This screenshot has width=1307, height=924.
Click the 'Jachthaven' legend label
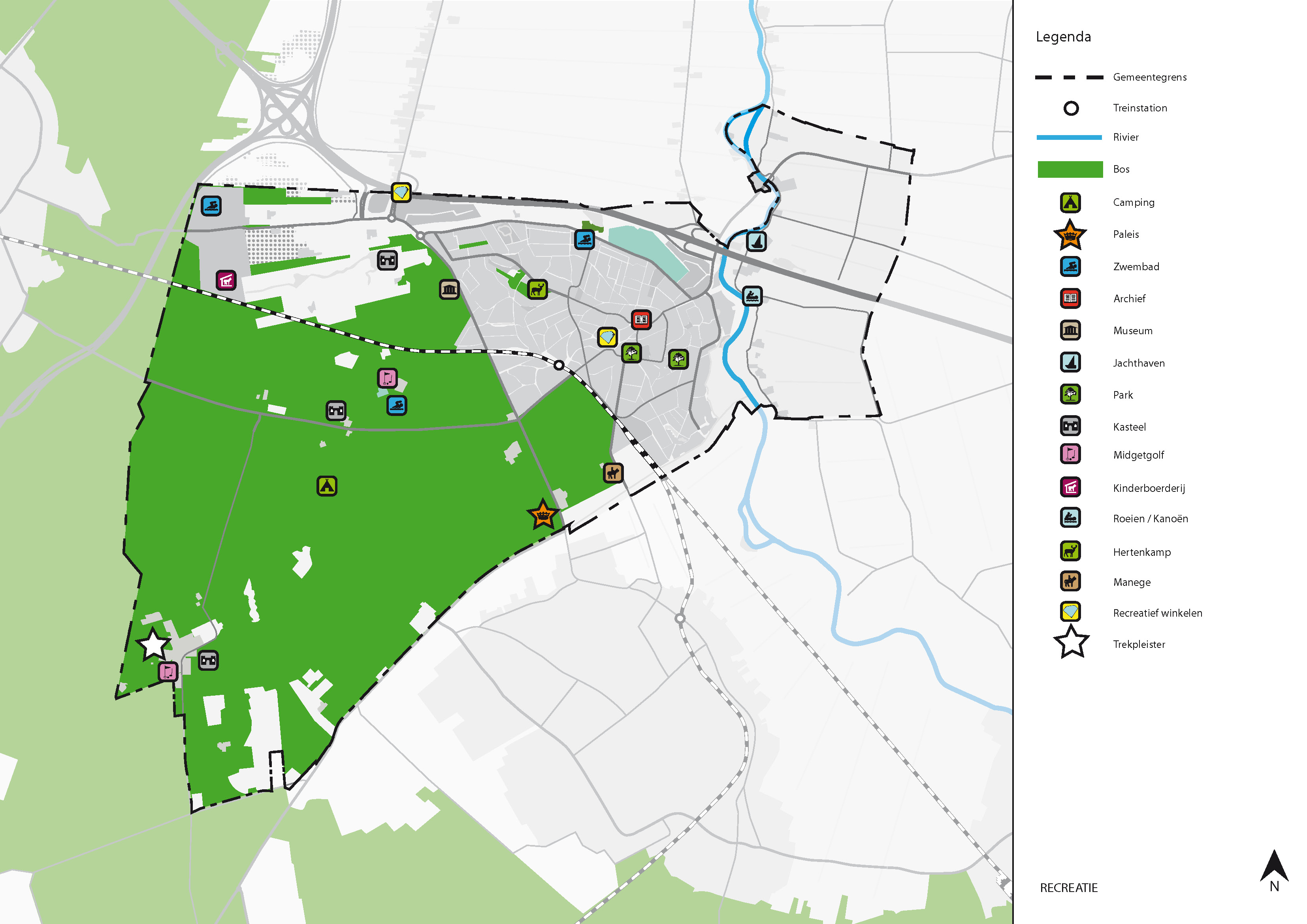(x=1139, y=363)
